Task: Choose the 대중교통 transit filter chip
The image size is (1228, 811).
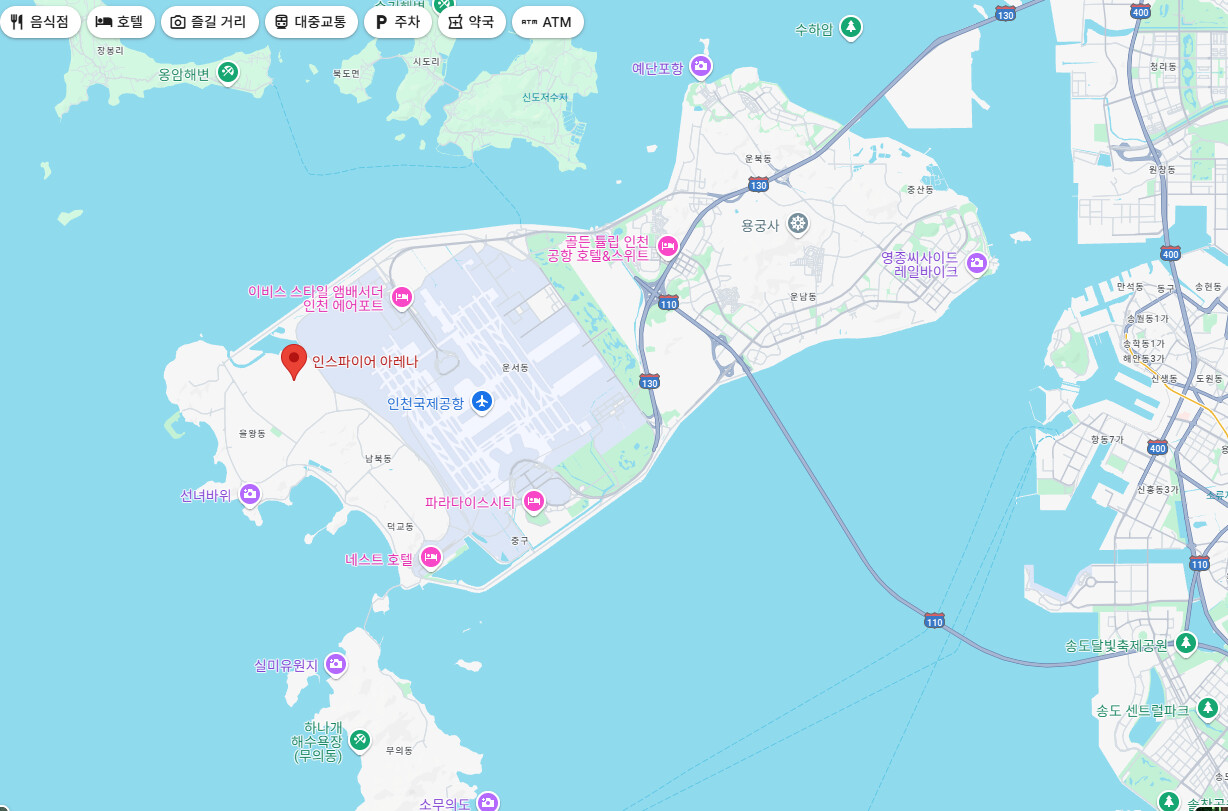Action: (311, 22)
